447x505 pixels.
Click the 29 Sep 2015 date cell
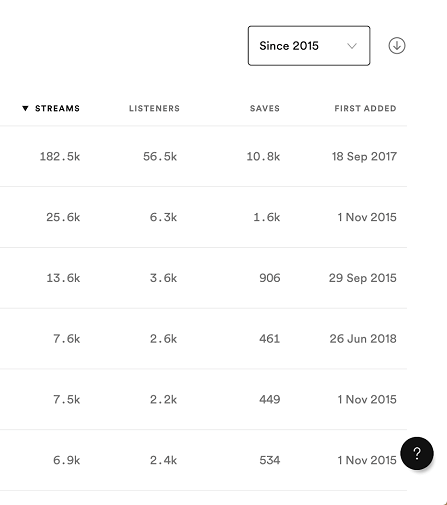363,278
